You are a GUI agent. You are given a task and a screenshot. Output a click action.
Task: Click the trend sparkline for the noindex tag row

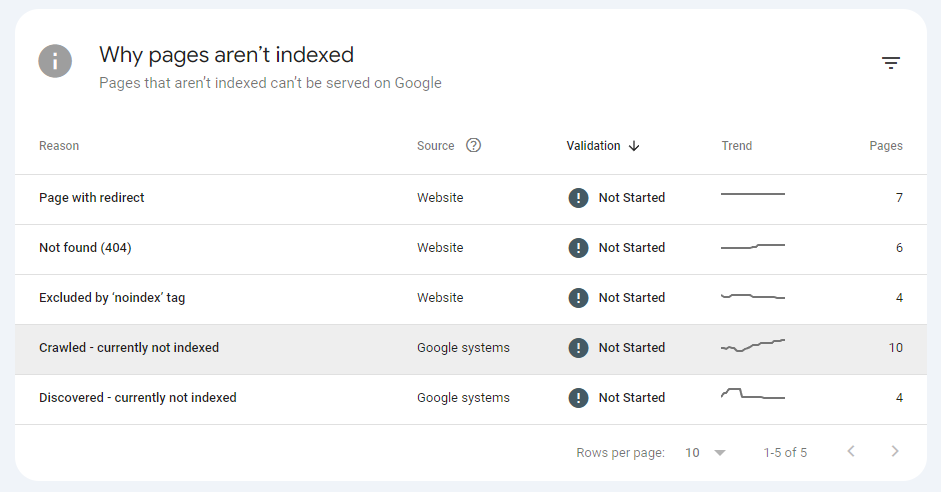pyautogui.click(x=753, y=296)
